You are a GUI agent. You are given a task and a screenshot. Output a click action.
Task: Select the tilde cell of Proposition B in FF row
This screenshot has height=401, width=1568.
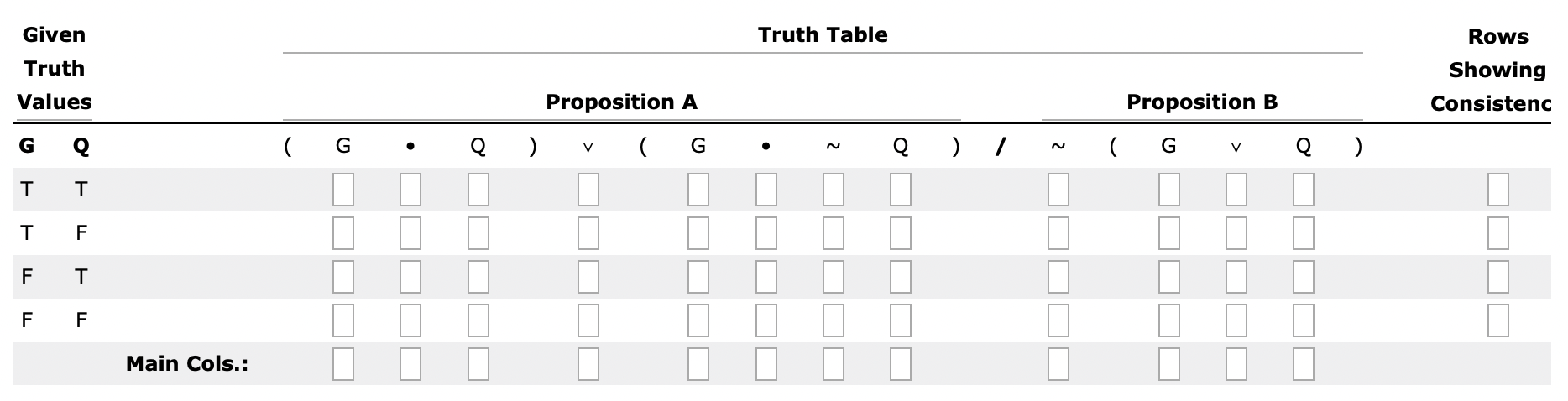click(1058, 320)
